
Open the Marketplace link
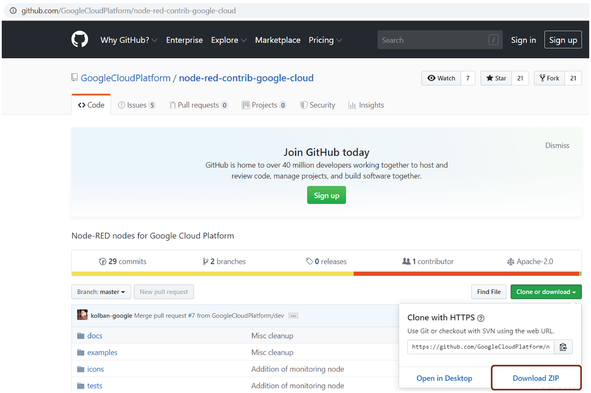click(277, 40)
